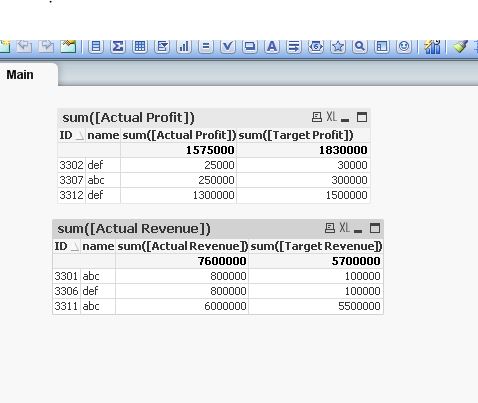The height and width of the screenshot is (403, 478).
Task: Select ID 3311 cell in Revenue table
Action: pos(66,306)
